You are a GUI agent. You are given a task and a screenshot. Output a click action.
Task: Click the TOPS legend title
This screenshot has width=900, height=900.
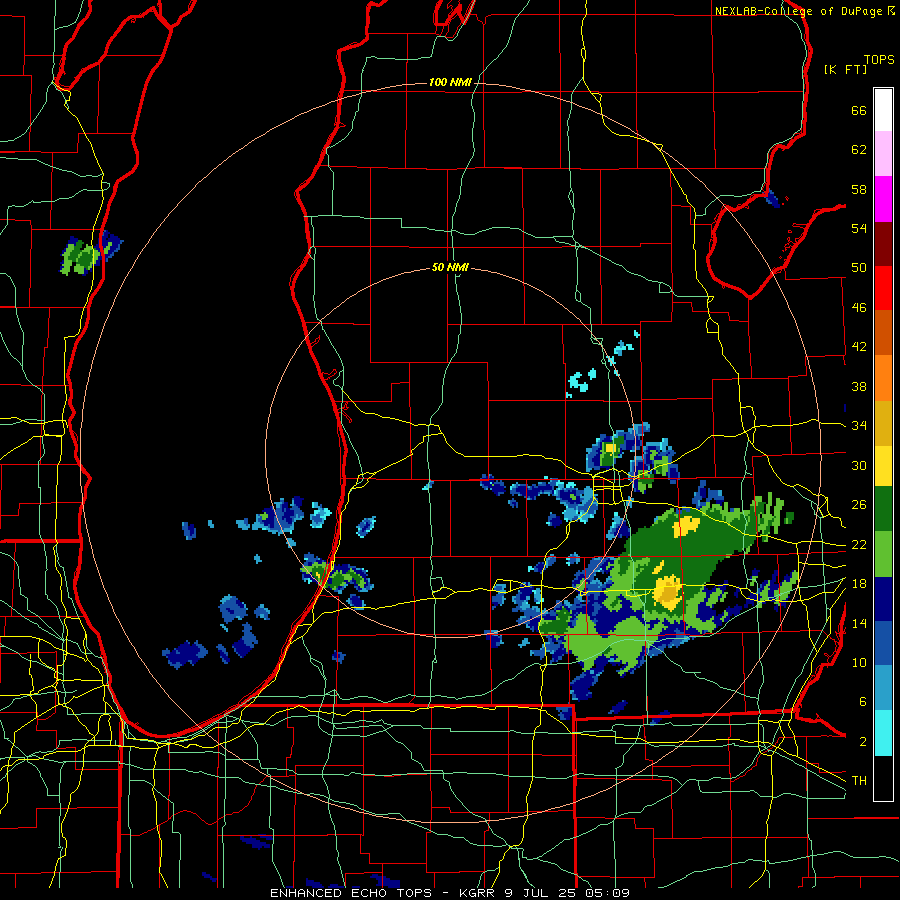point(879,59)
